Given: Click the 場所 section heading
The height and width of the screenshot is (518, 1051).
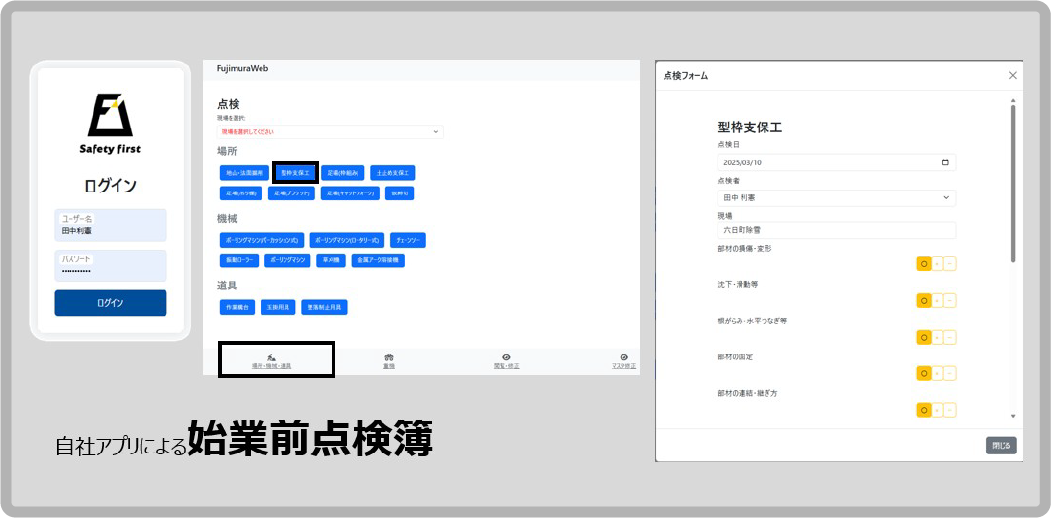Looking at the screenshot, I should click(227, 151).
